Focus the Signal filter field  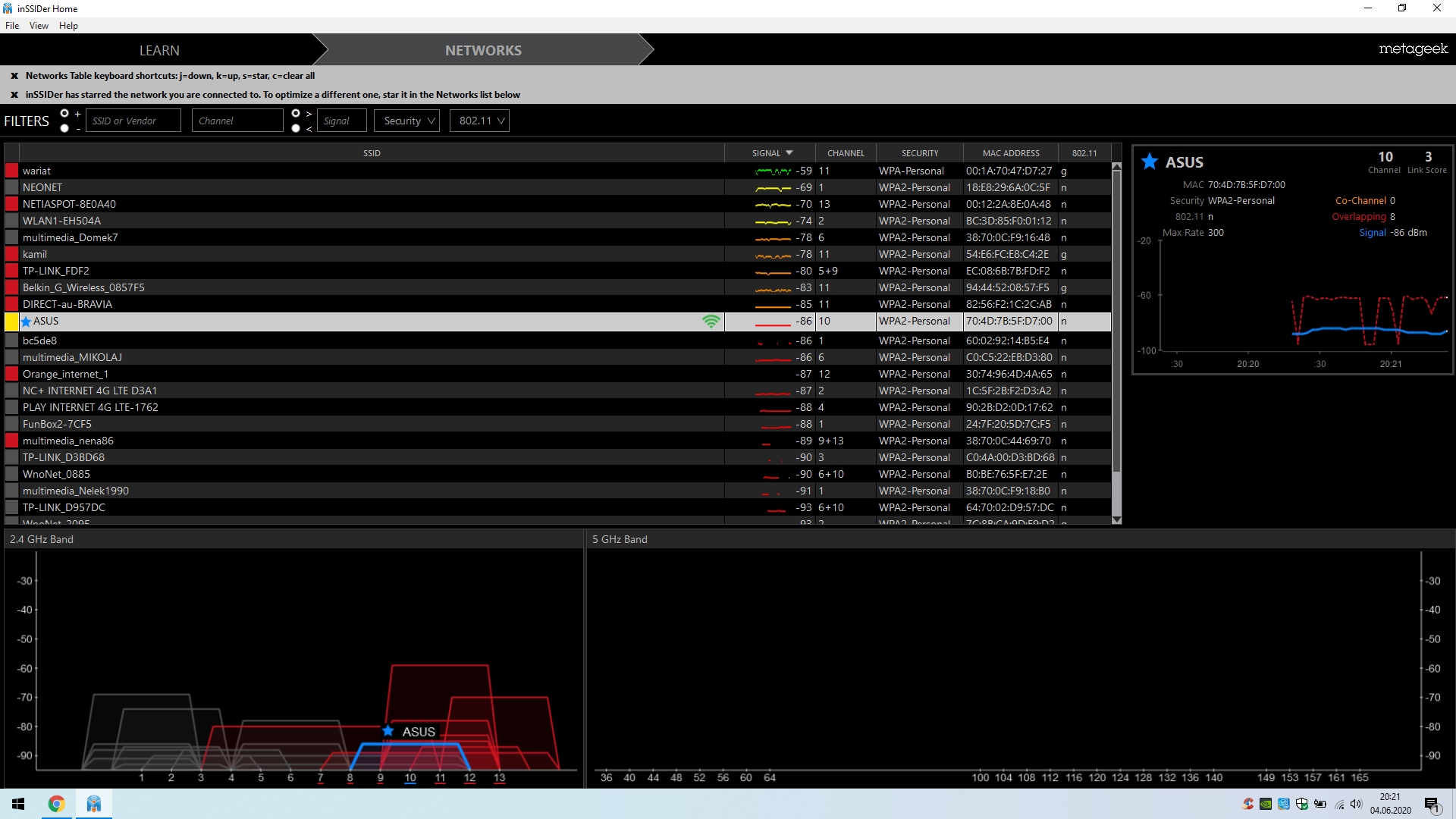342,121
